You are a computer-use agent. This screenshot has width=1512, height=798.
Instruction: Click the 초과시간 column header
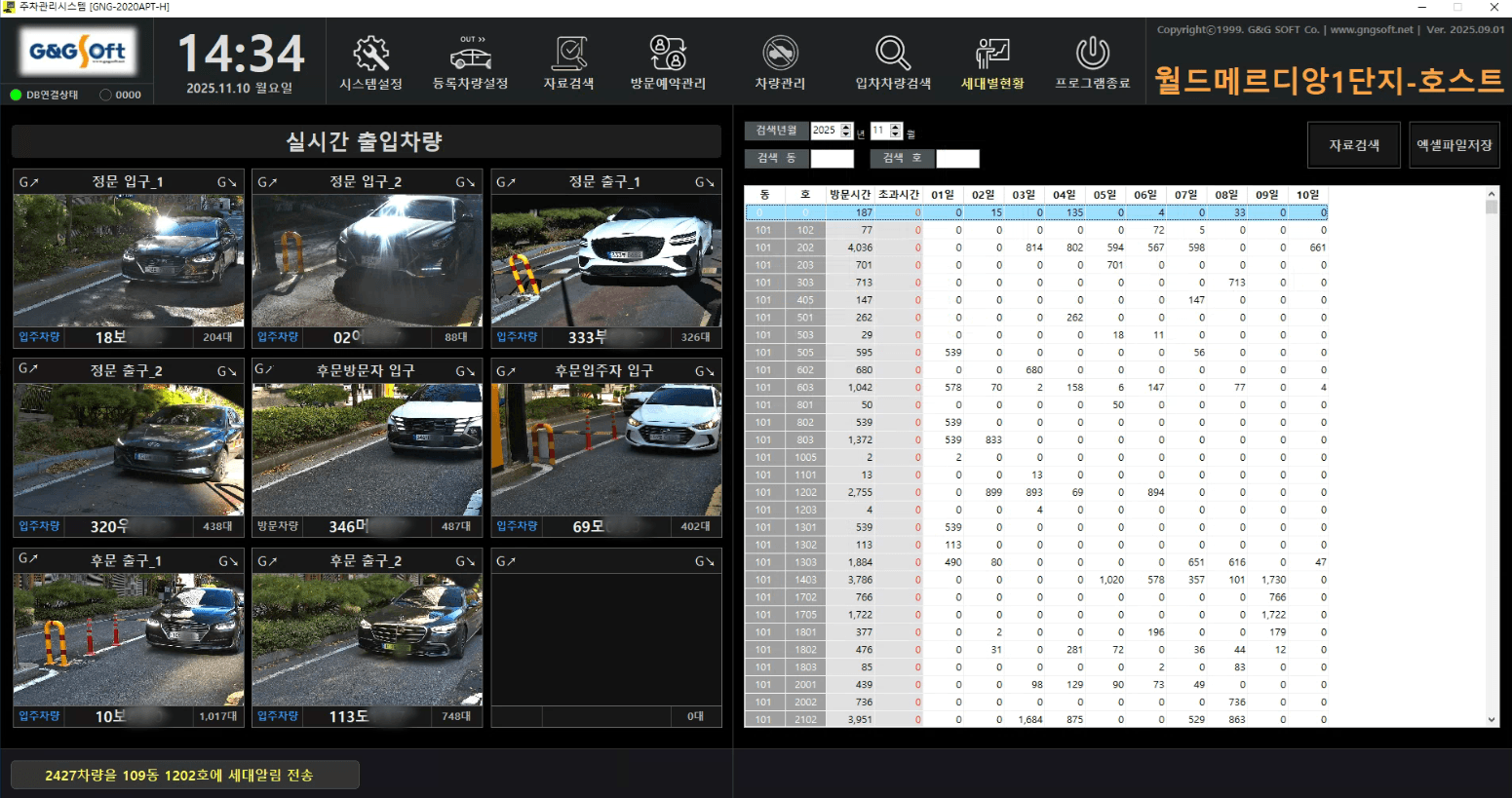[898, 195]
